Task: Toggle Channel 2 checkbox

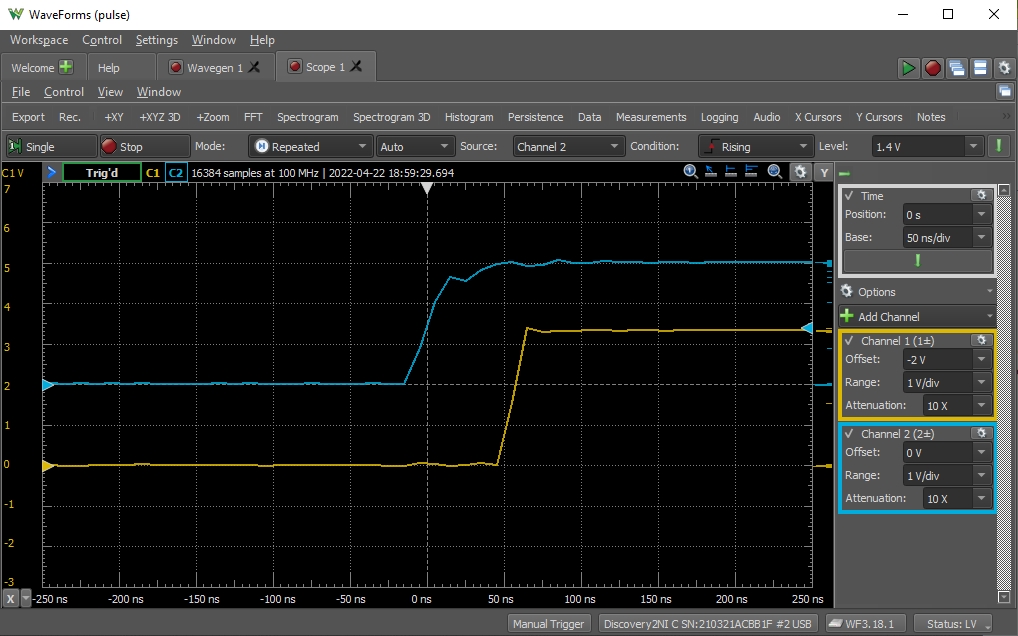Action: pos(849,434)
